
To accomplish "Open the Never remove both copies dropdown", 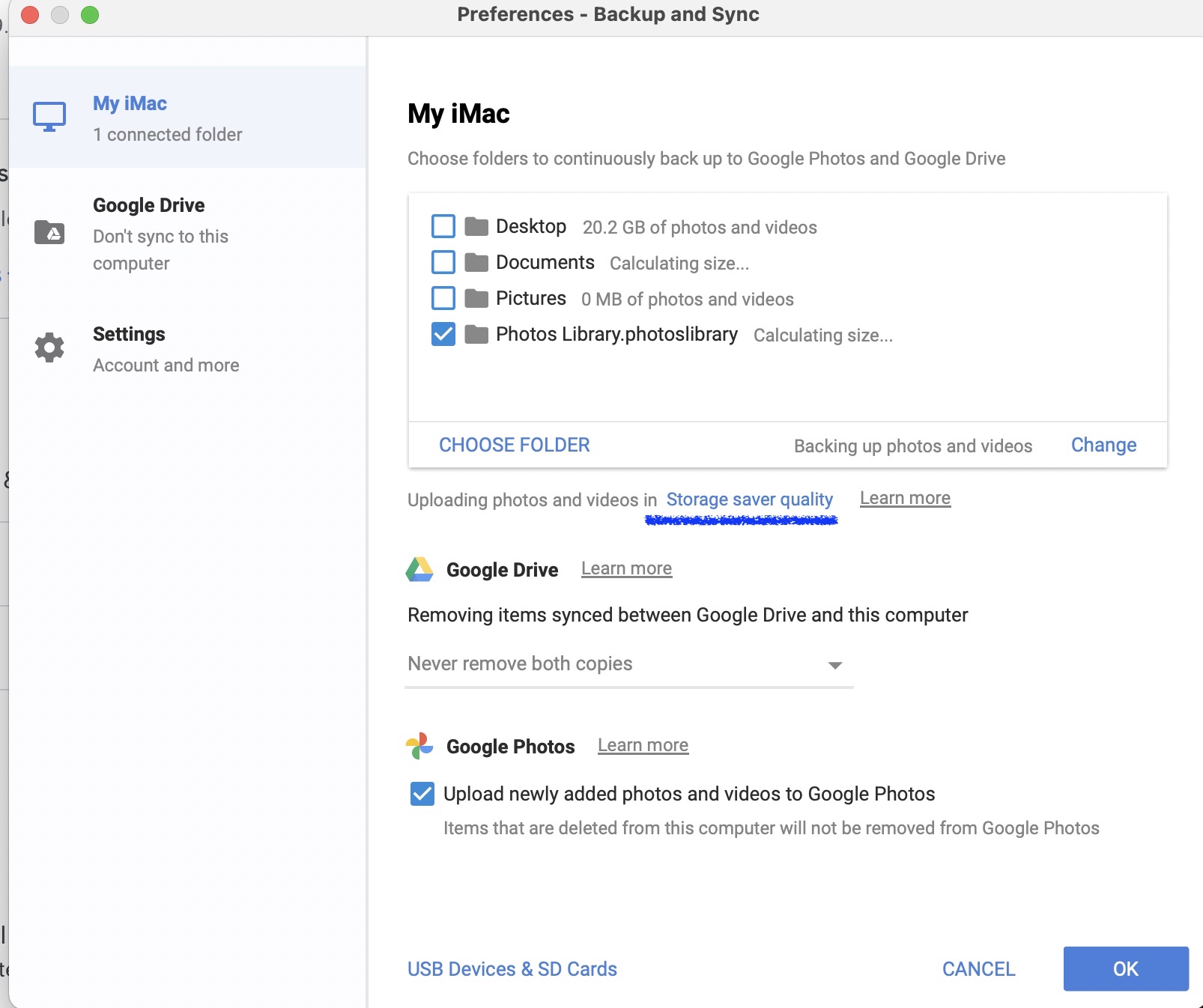I will coord(629,665).
